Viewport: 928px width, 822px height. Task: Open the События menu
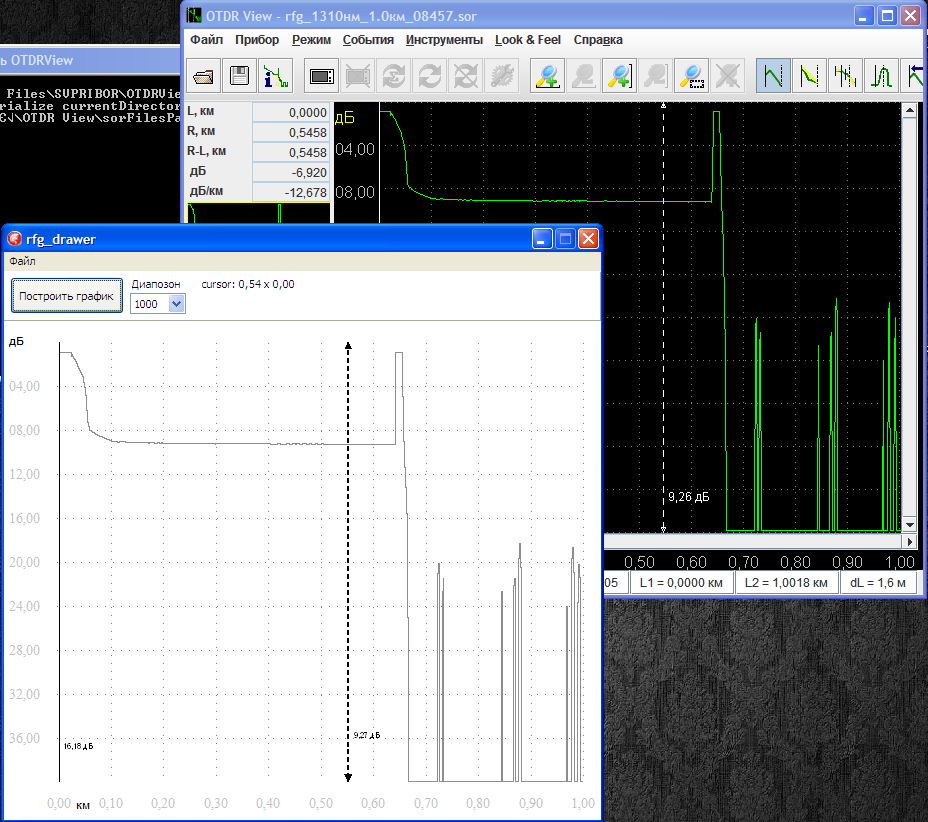(367, 39)
